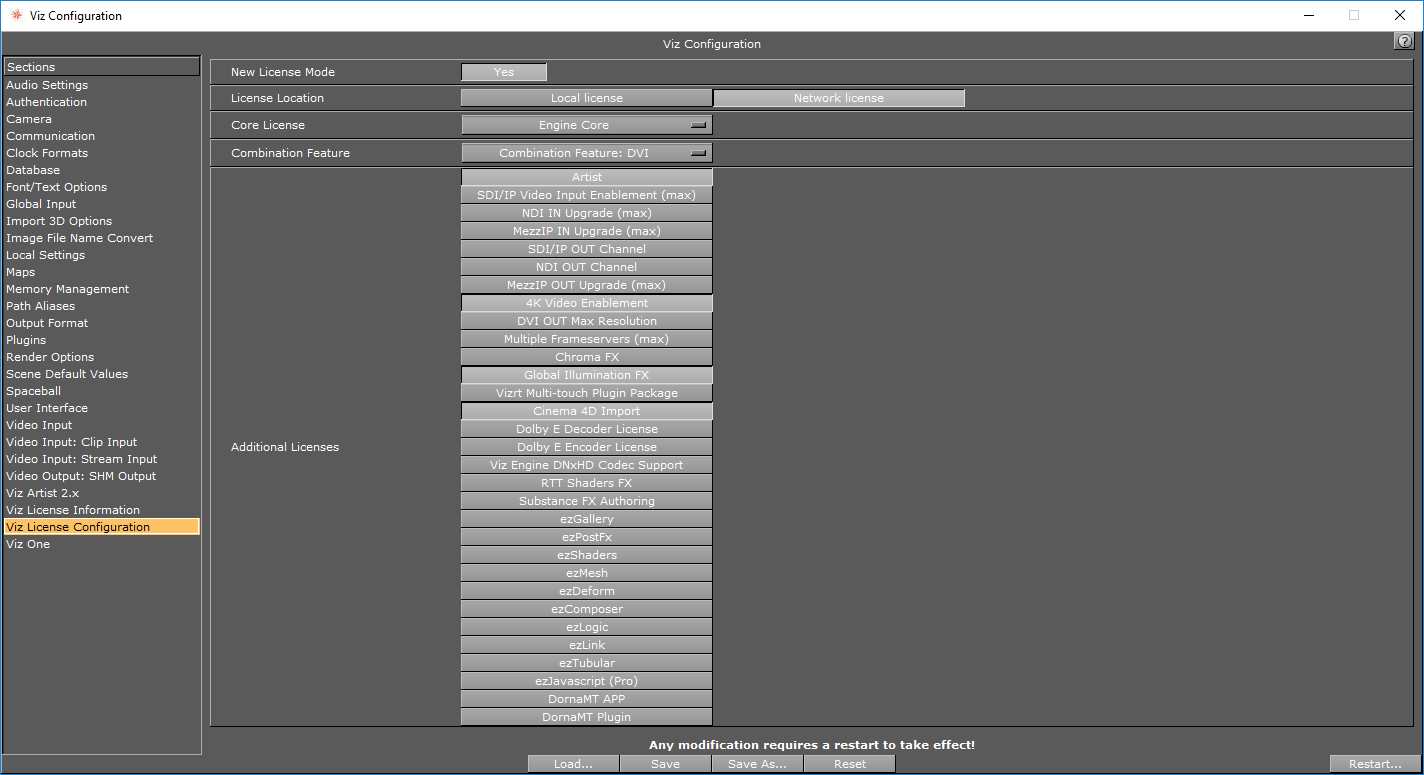Toggle DornaMT APP license

(x=587, y=699)
